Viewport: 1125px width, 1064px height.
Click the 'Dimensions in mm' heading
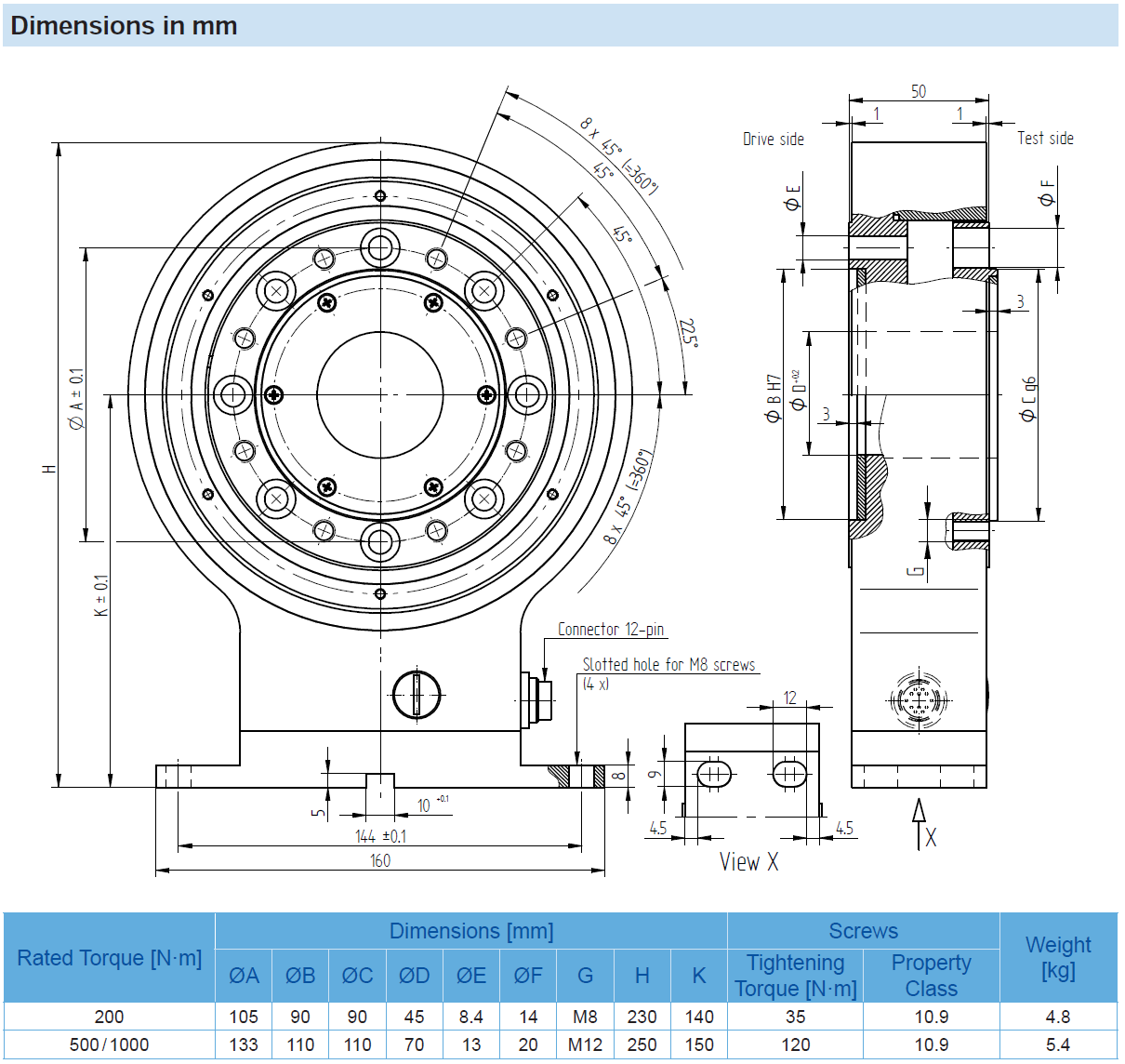[124, 26]
